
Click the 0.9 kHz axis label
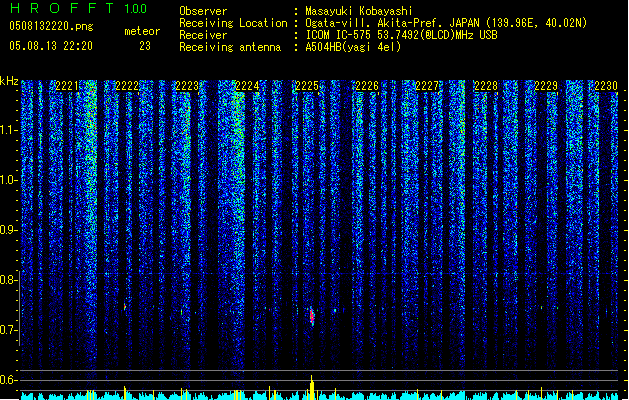pyautogui.click(x=8, y=230)
